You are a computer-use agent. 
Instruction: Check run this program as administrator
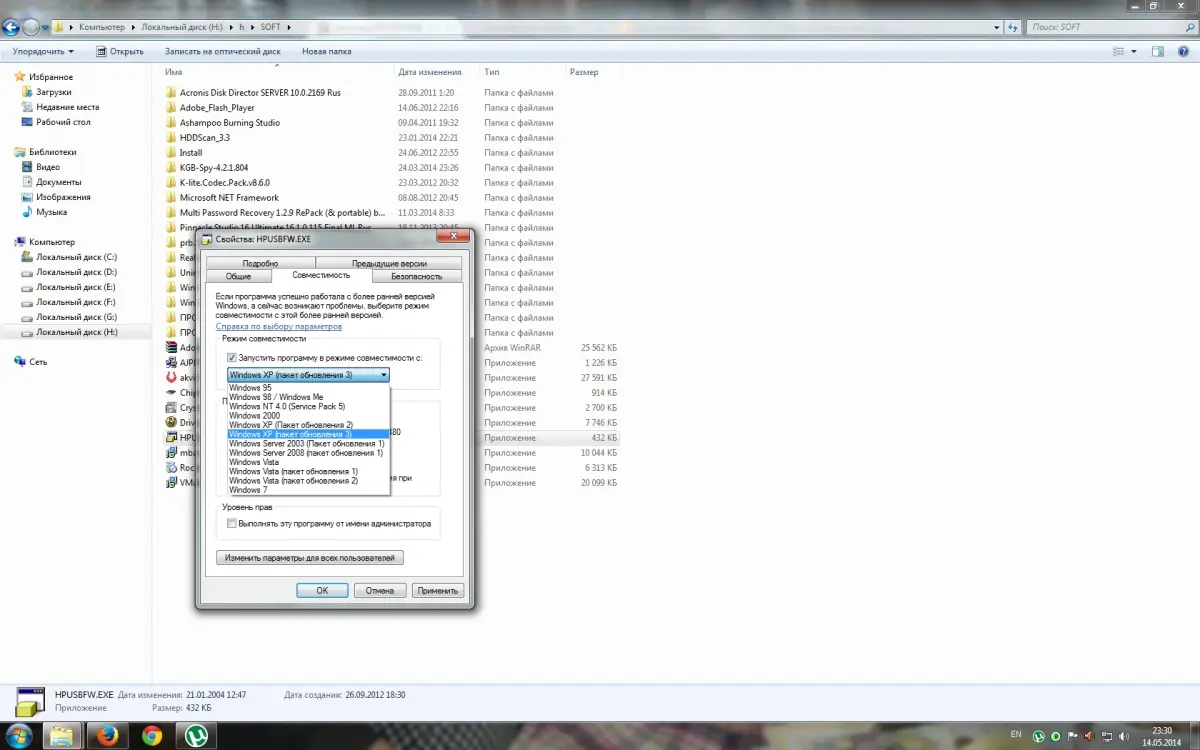pyautogui.click(x=232, y=523)
